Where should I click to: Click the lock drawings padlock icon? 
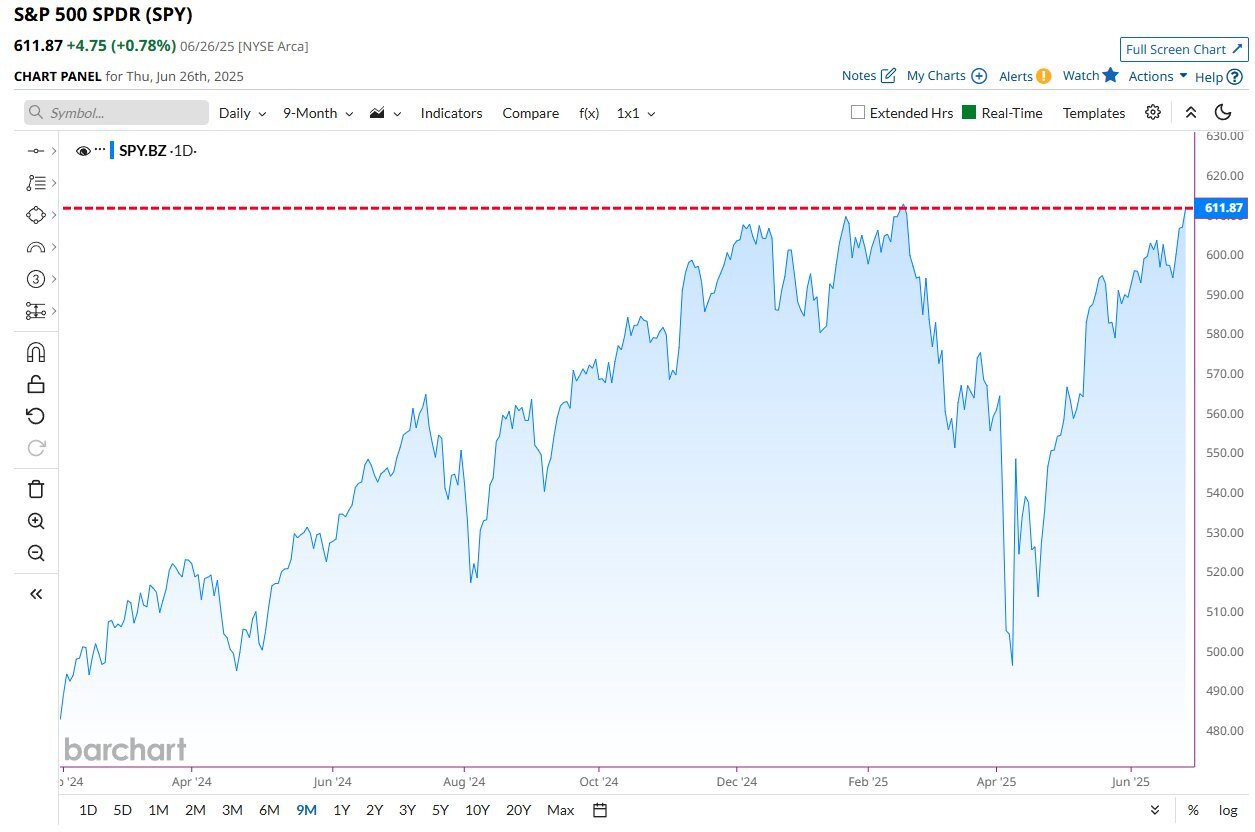point(36,384)
